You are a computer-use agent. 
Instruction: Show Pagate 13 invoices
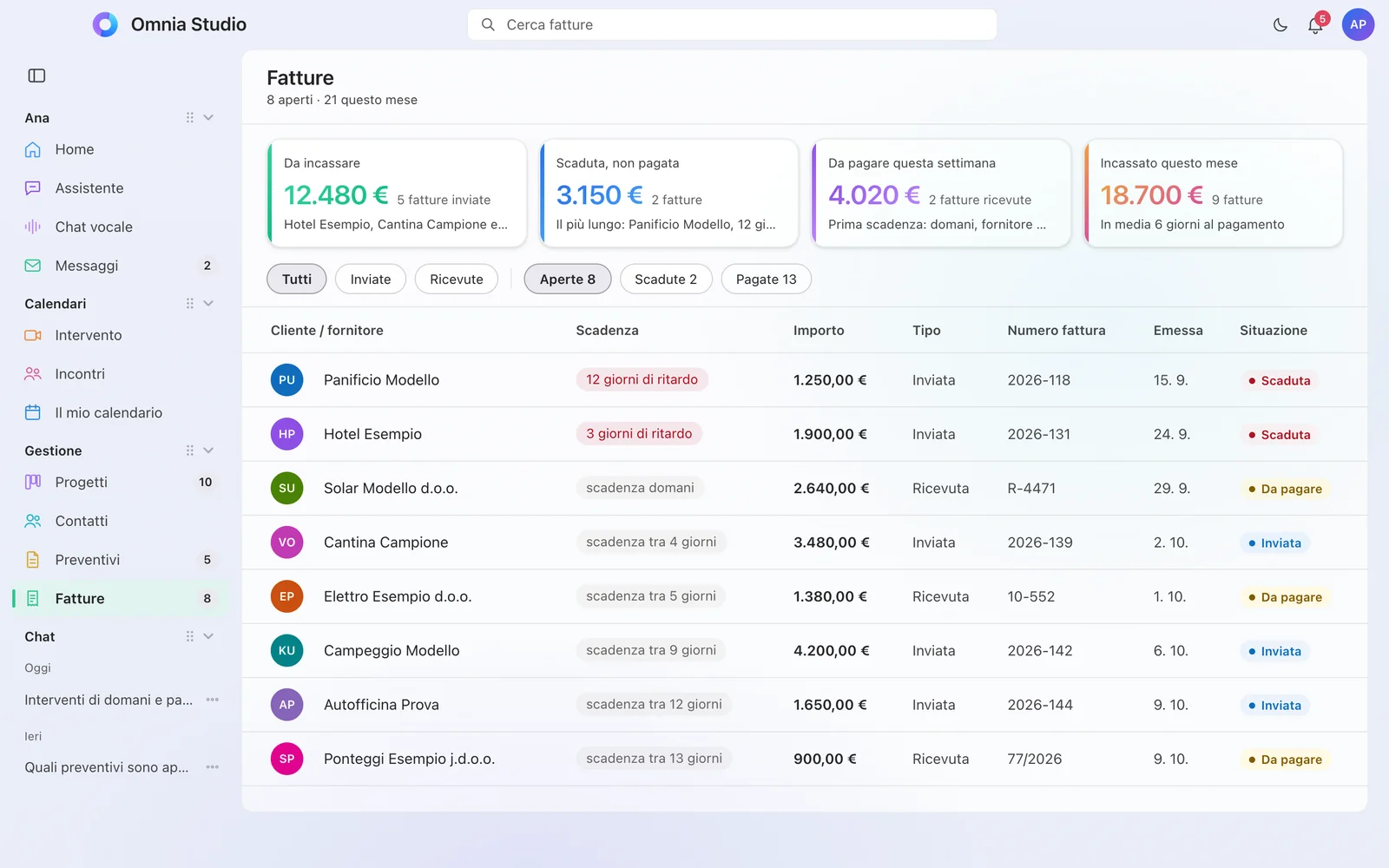(767, 279)
